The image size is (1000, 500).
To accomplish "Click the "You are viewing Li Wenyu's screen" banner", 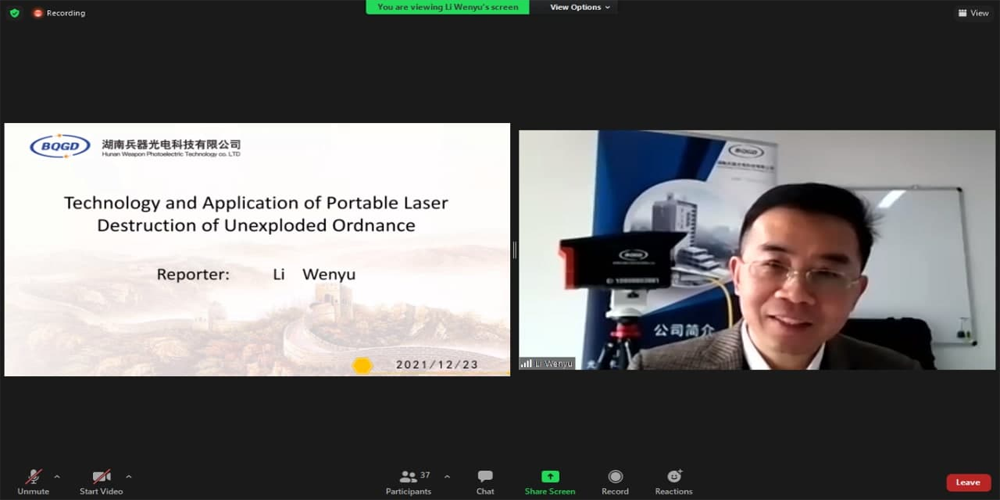I will [x=448, y=7].
